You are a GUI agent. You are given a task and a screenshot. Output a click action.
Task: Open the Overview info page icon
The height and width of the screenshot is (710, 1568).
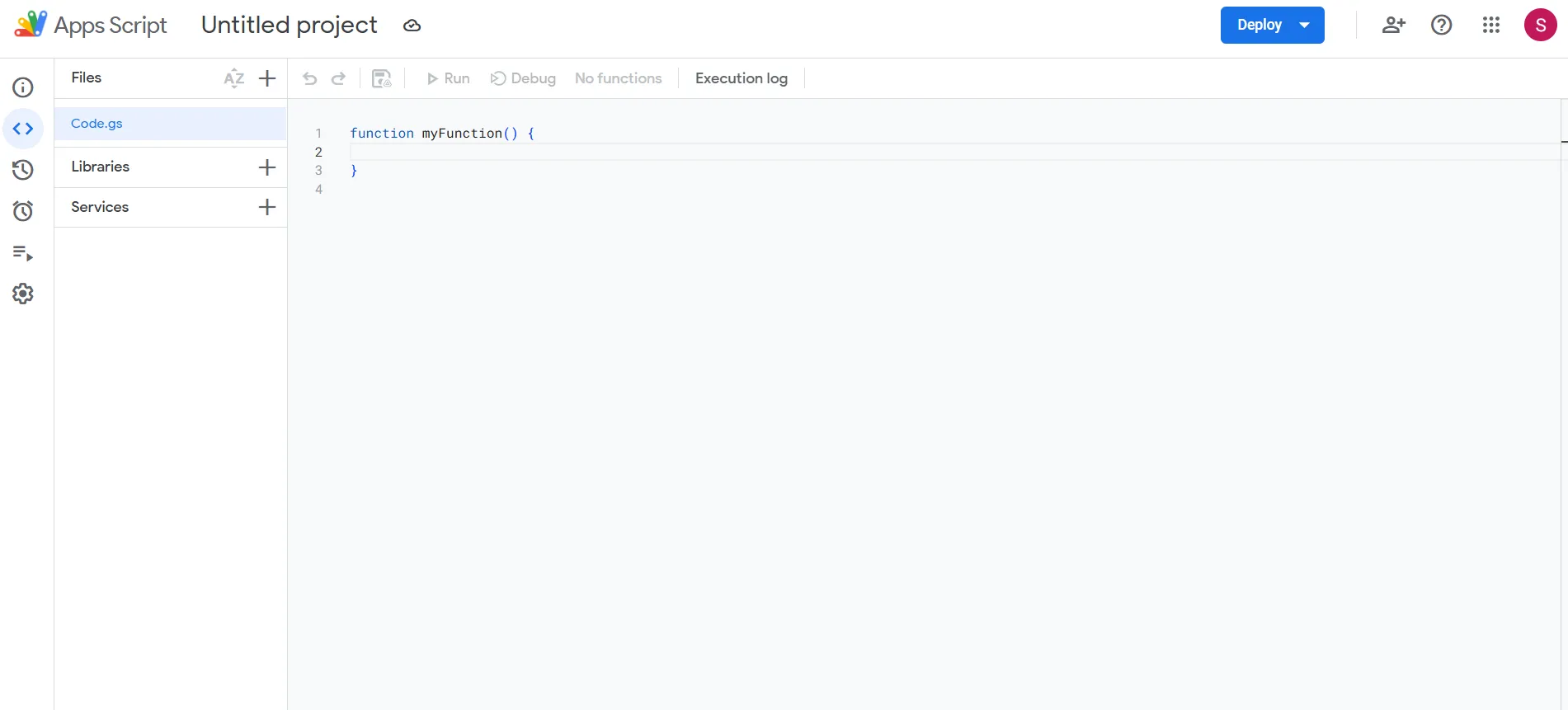click(x=23, y=87)
